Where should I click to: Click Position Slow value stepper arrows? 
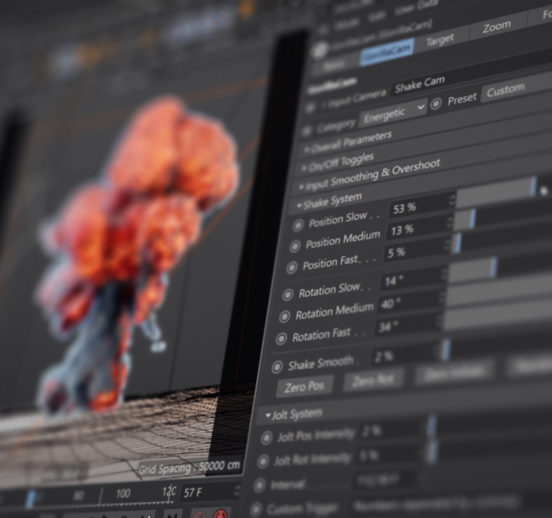[x=452, y=201]
